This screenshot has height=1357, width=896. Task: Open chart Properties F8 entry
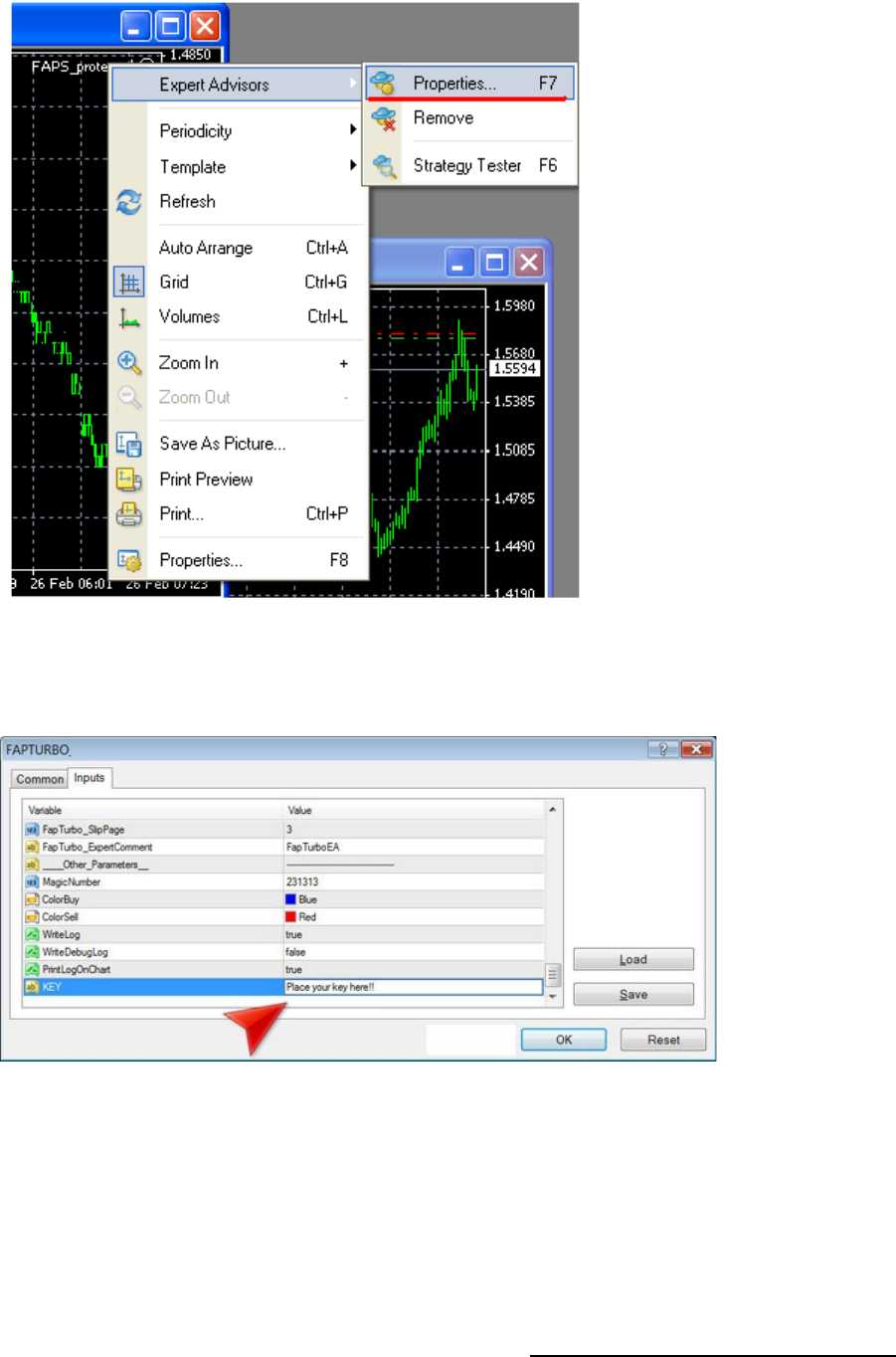pos(201,561)
